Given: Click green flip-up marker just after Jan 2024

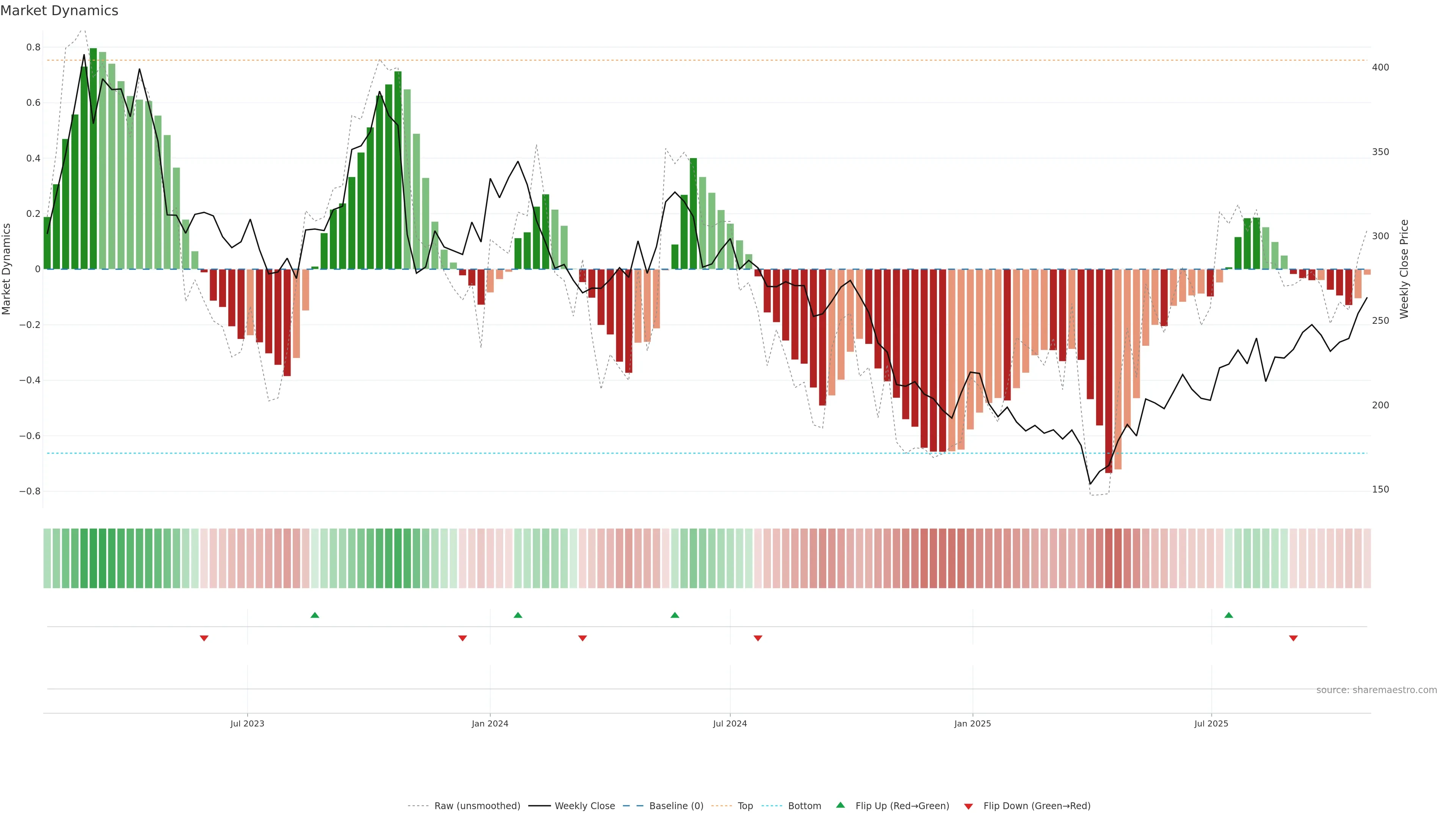Looking at the screenshot, I should (x=518, y=615).
